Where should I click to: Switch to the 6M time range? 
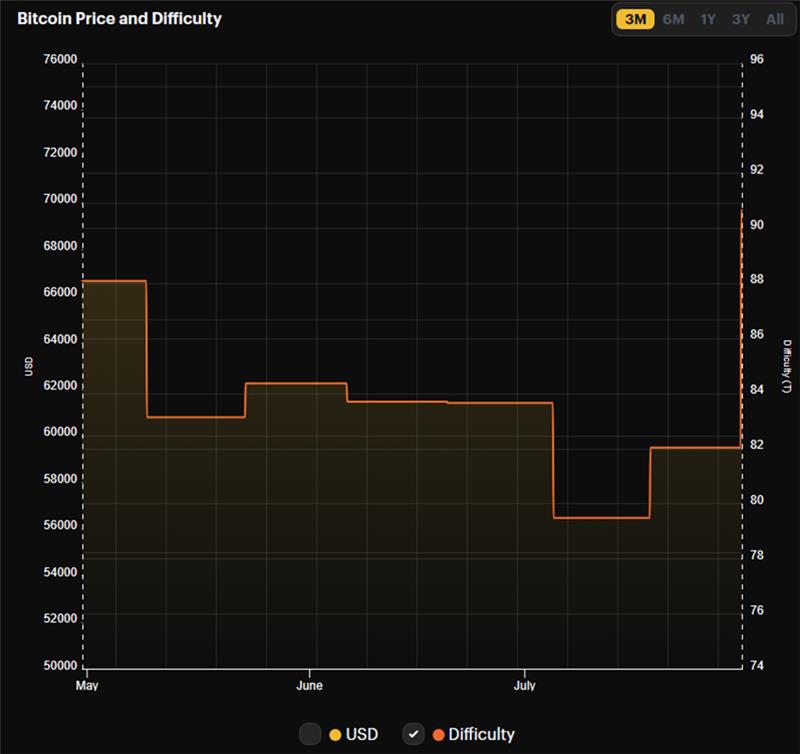pyautogui.click(x=673, y=19)
